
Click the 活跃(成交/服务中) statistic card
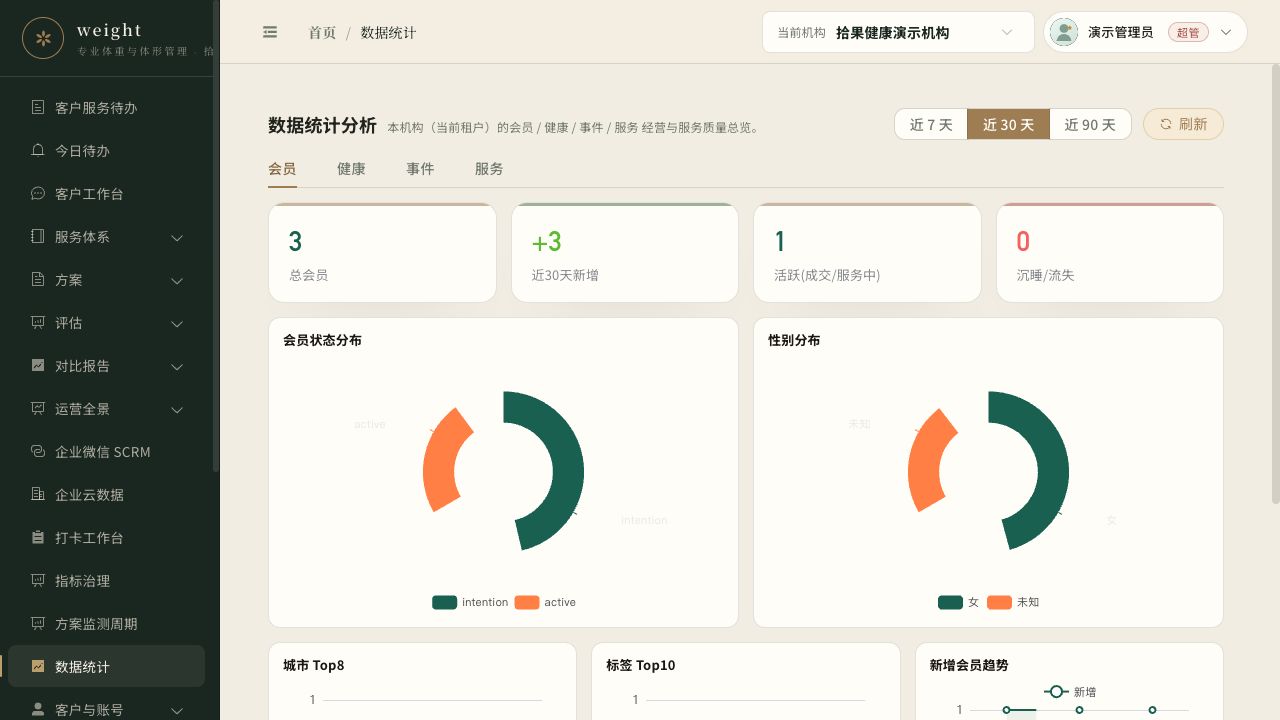pos(867,252)
